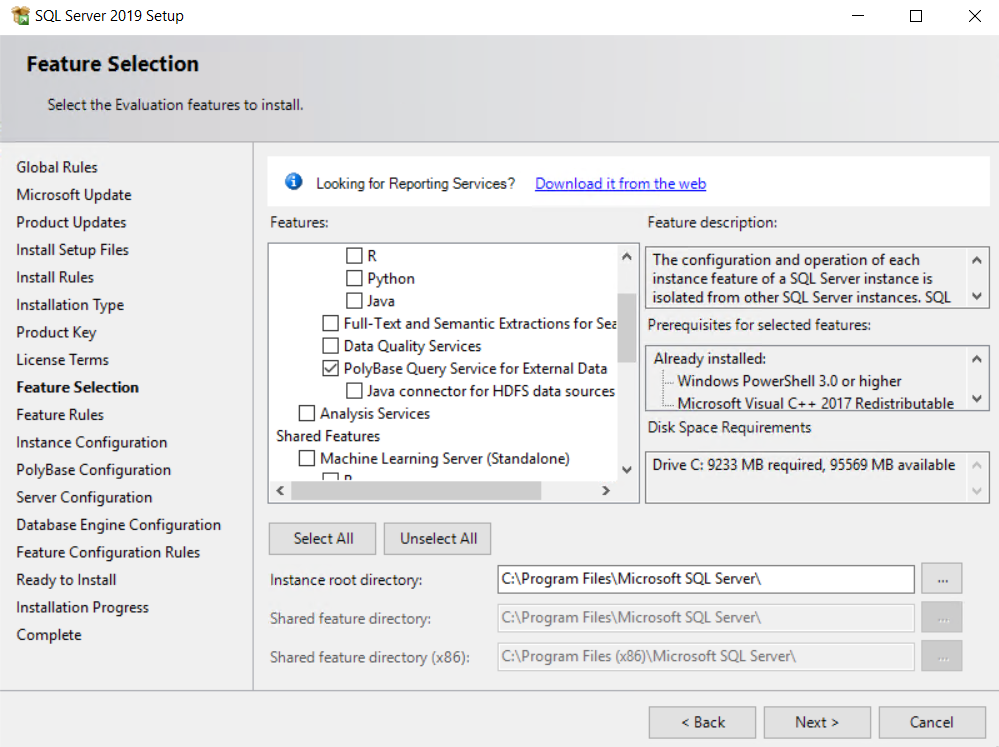
Task: Select the Feature Rules step
Action: tap(60, 414)
